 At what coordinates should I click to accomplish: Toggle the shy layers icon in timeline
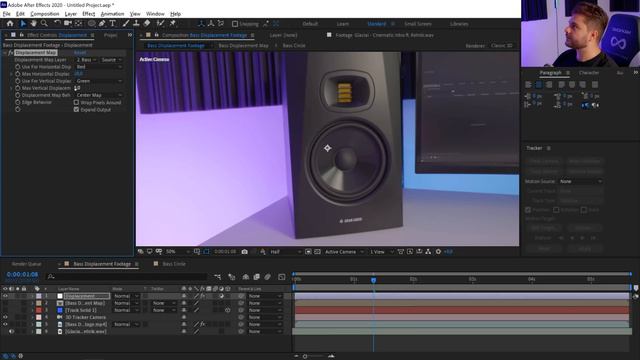(246, 277)
